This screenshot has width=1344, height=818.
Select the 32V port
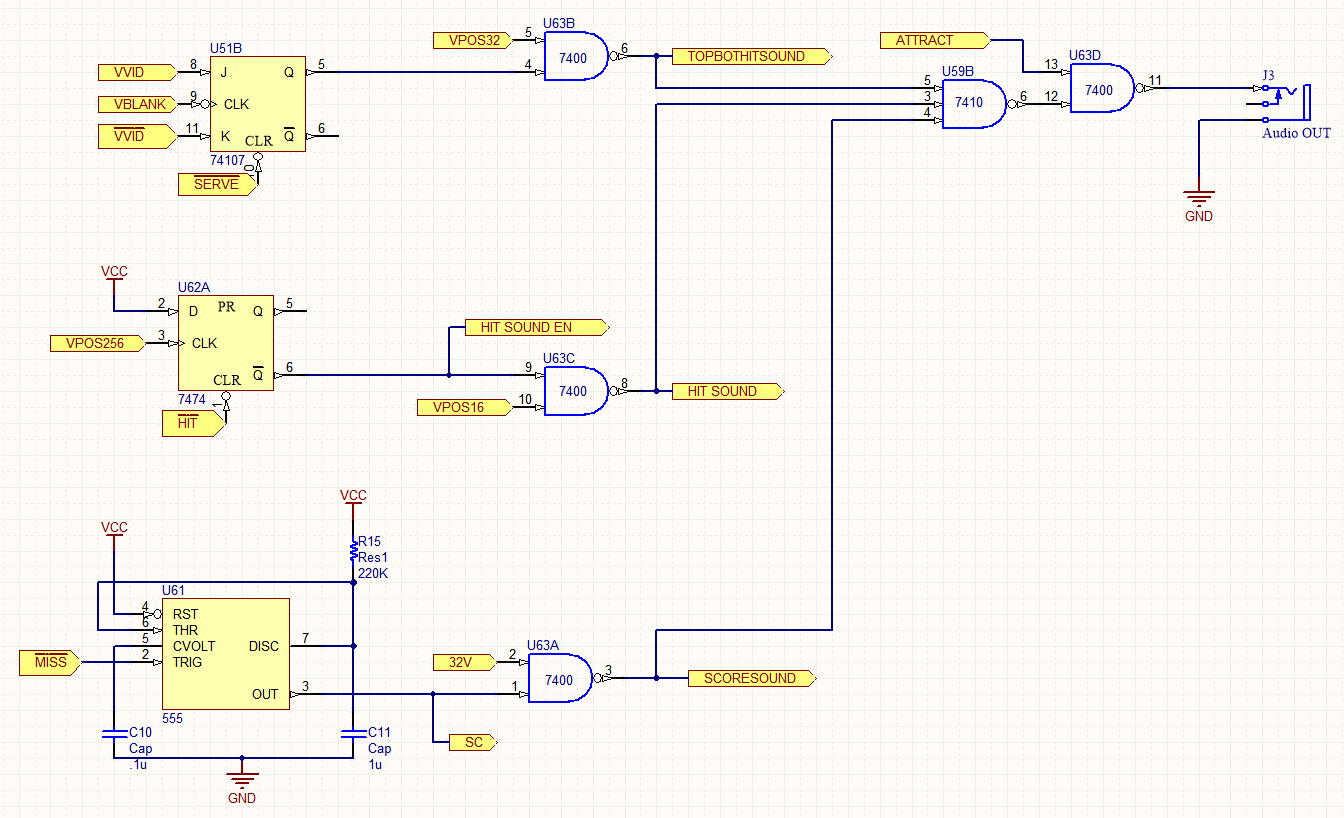point(466,662)
